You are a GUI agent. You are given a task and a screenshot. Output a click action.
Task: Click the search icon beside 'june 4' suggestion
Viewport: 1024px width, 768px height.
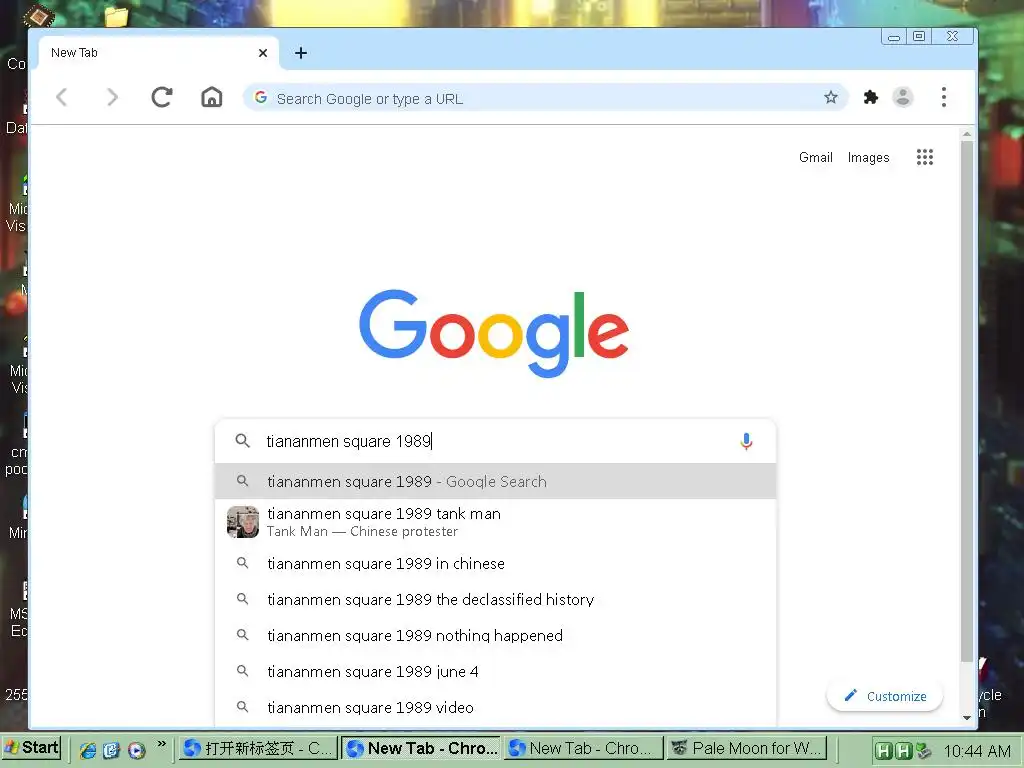pos(242,671)
